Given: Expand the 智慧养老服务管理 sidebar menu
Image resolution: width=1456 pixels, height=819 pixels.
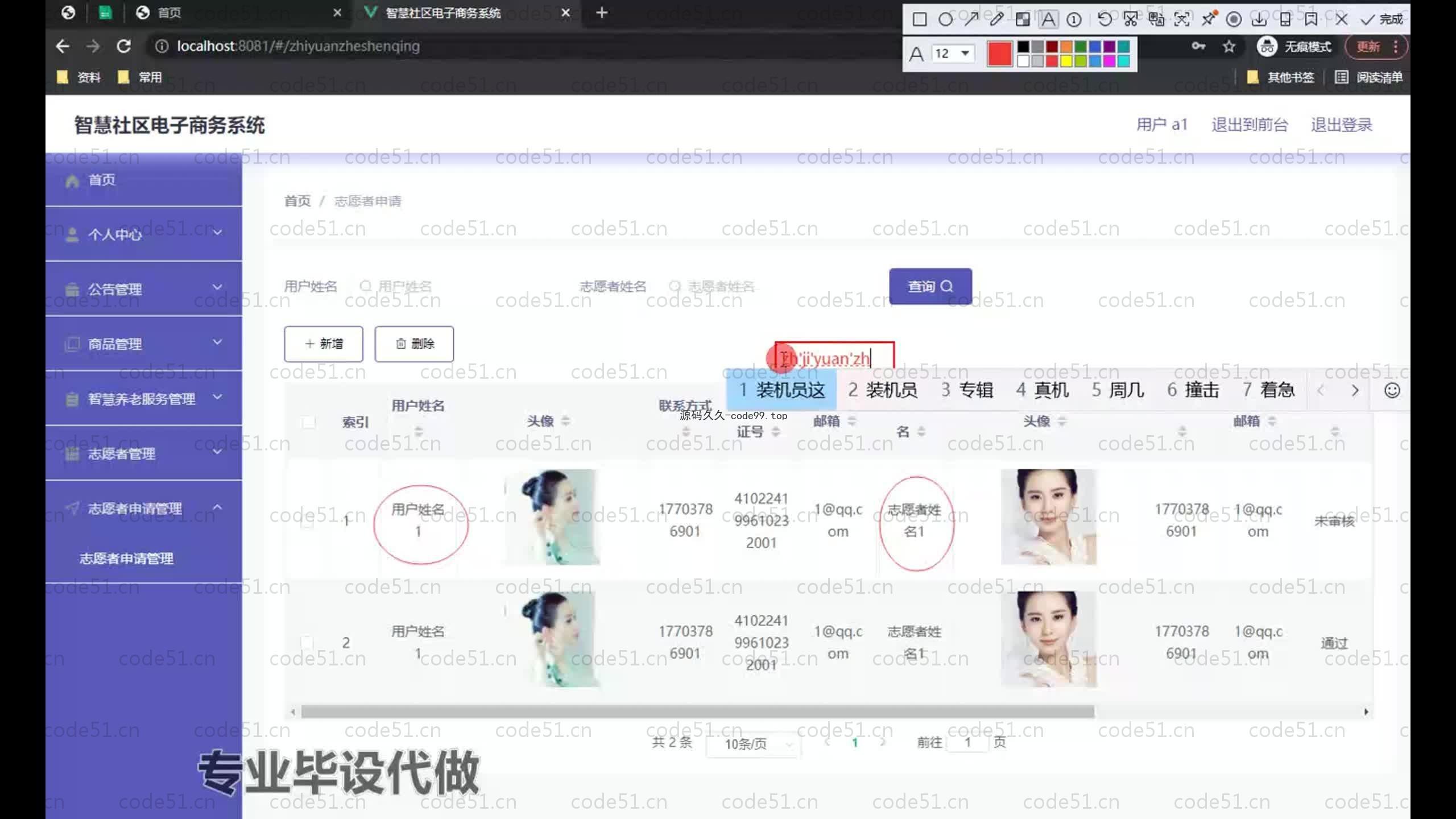Looking at the screenshot, I should click(x=143, y=398).
